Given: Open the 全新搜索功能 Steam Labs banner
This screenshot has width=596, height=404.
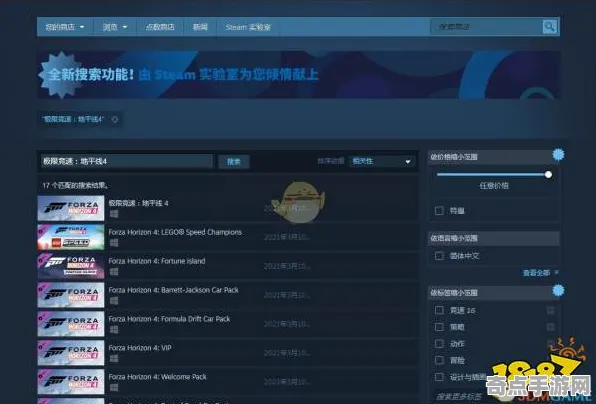Looking at the screenshot, I should (298, 75).
